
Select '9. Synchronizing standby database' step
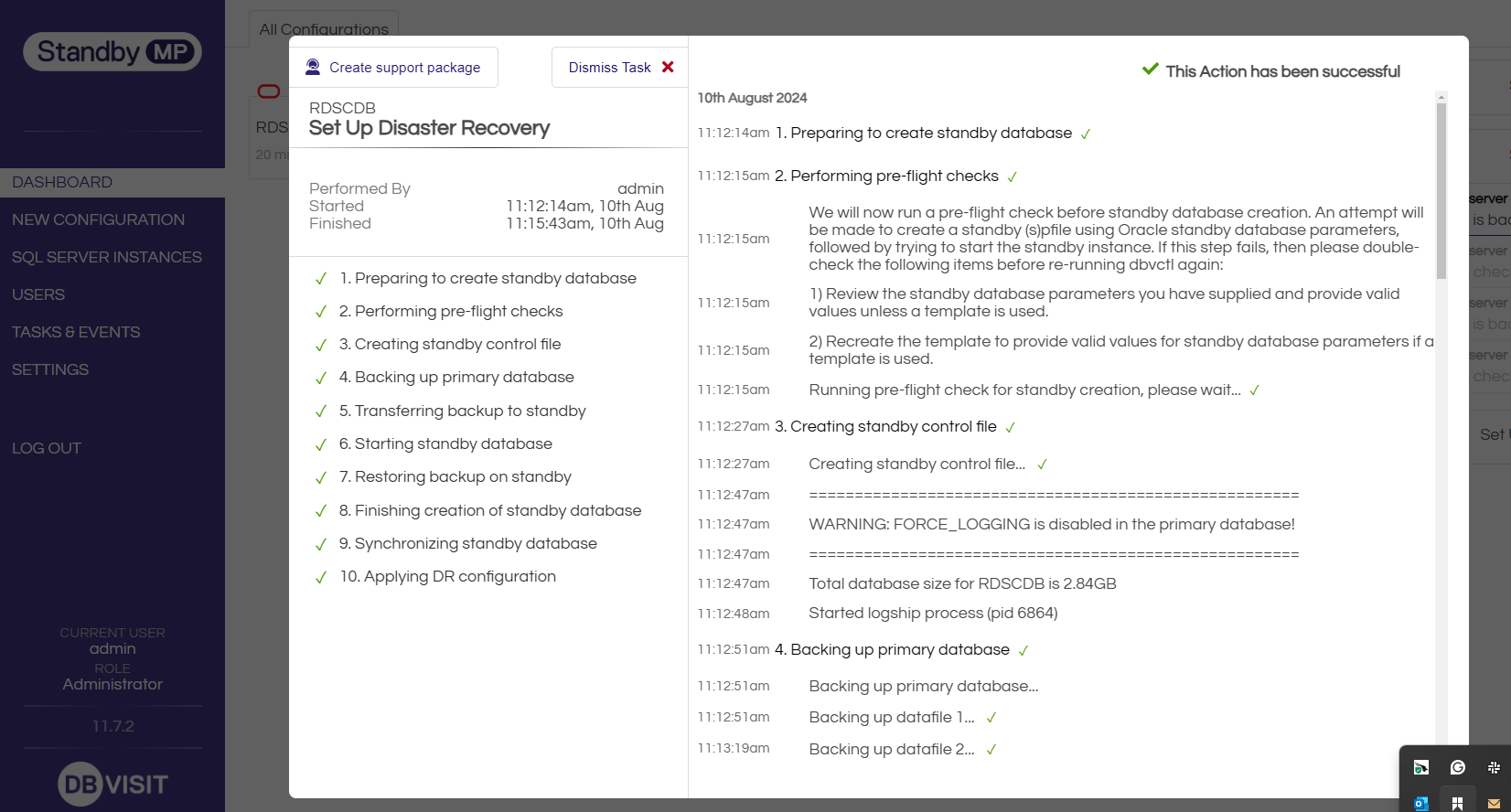pyautogui.click(x=467, y=543)
